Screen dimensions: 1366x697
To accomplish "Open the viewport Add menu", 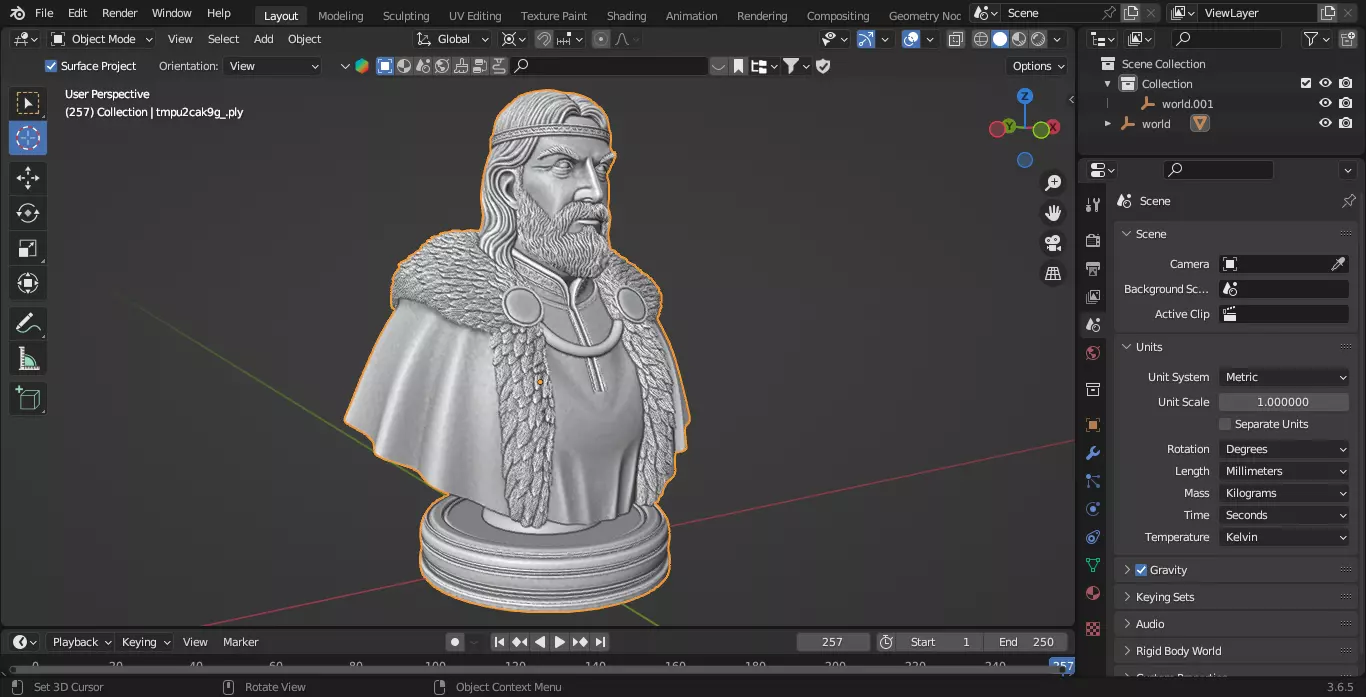I will coord(263,39).
